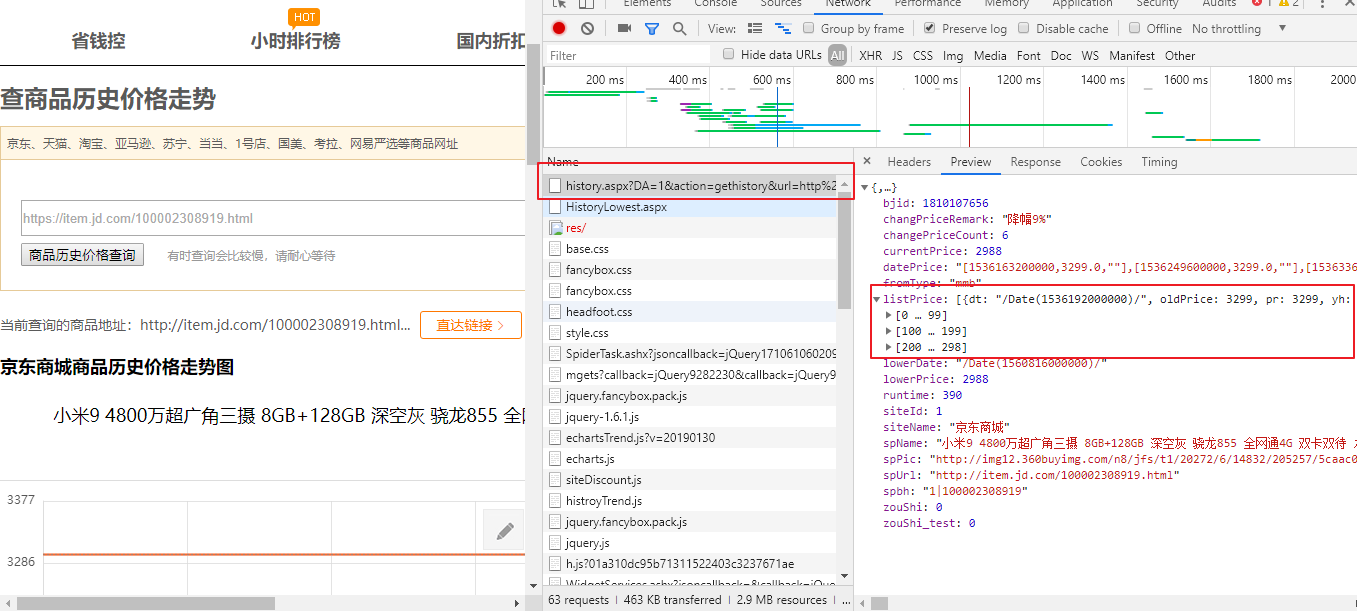Image resolution: width=1357 pixels, height=611 pixels.
Task: Click the network Filter text field
Action: click(626, 56)
